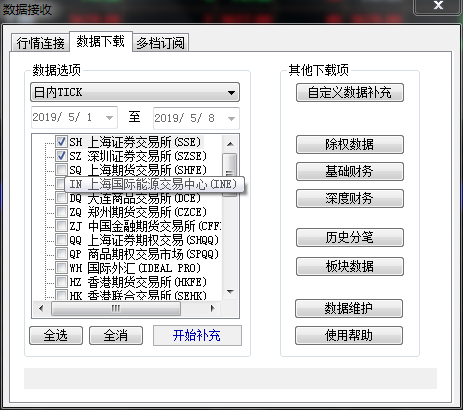Uncheck the SZ 深圳证券交易所 checkbox
This screenshot has height=410, width=463.
pos(61,156)
